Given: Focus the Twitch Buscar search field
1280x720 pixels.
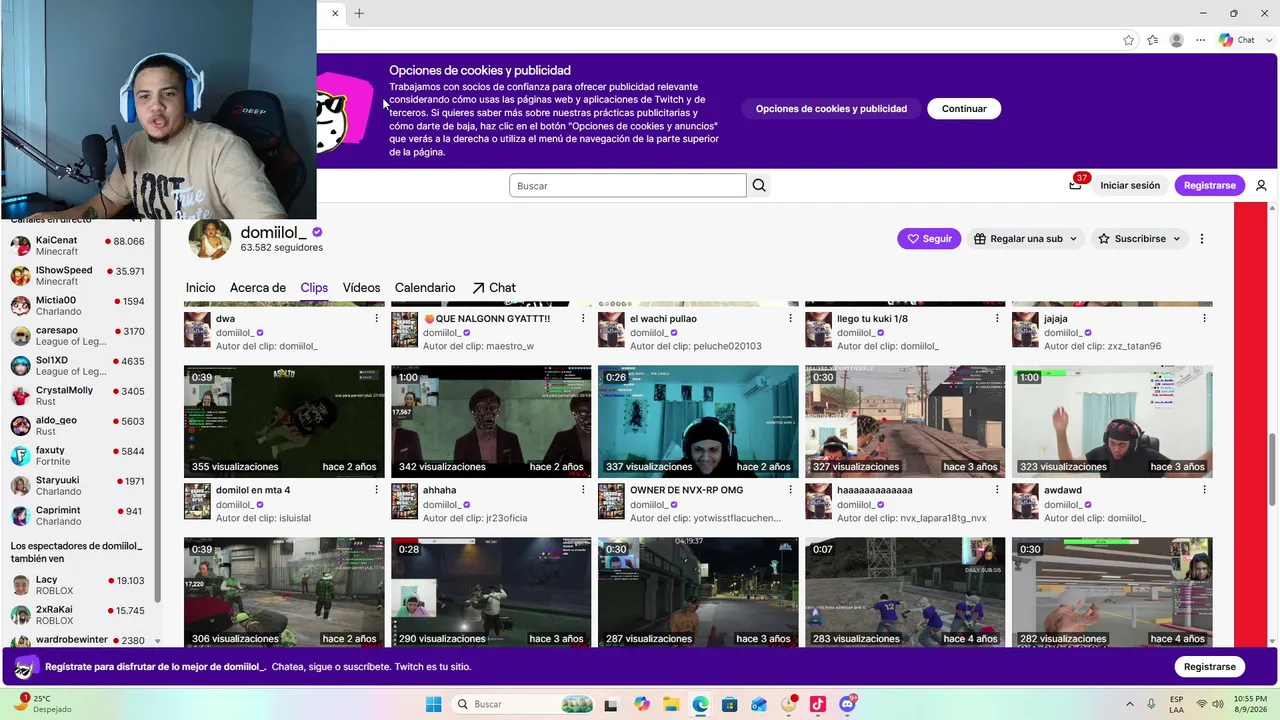Looking at the screenshot, I should [628, 185].
